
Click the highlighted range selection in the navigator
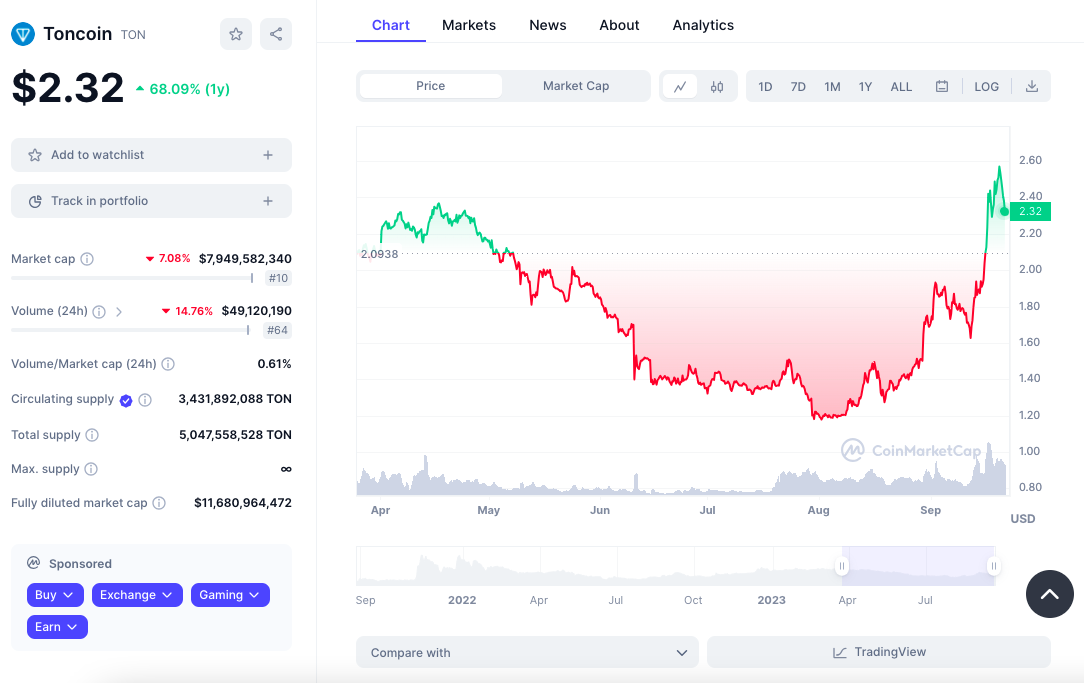[x=918, y=566]
